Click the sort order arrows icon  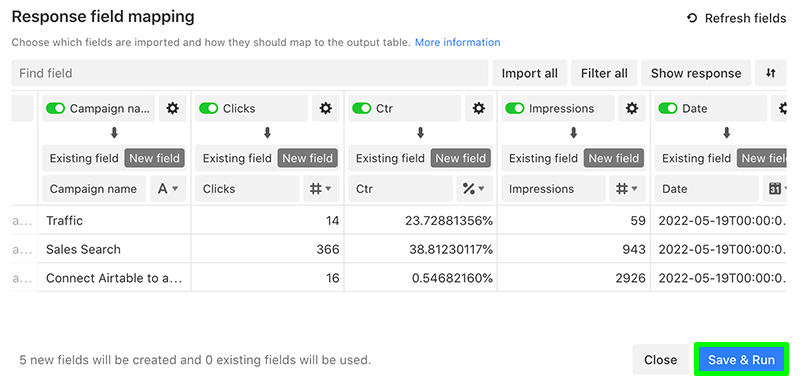coord(770,73)
